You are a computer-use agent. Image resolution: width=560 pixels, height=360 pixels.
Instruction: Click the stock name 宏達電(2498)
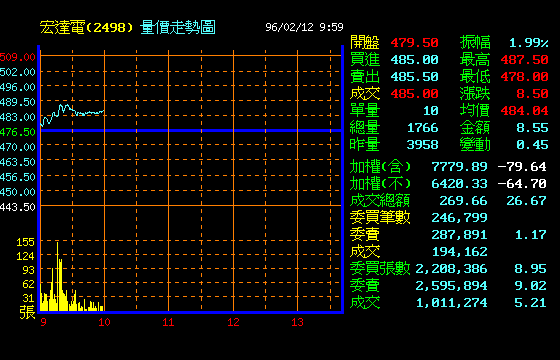click(86, 28)
